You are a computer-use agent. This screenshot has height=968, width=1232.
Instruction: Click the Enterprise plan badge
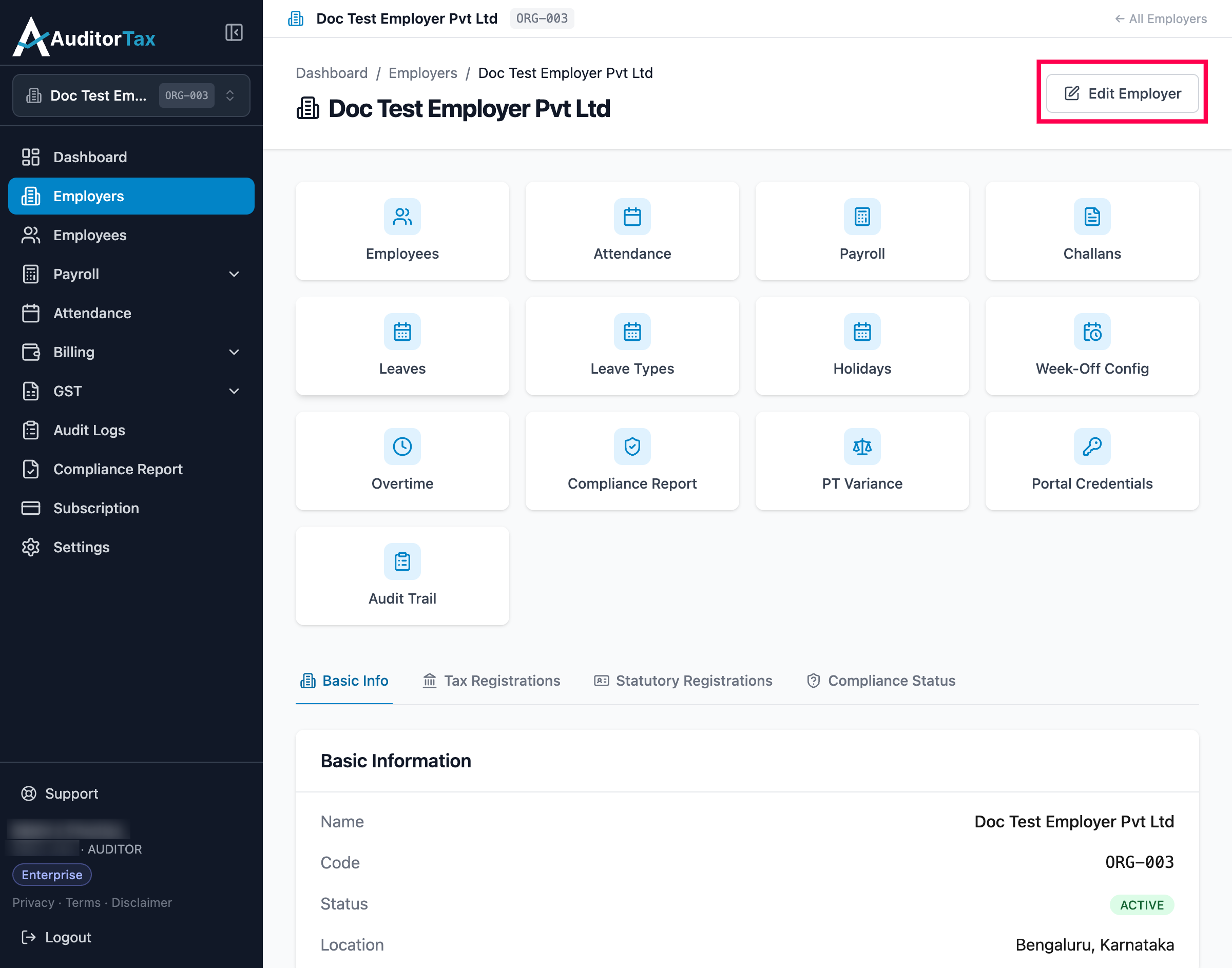coord(52,875)
